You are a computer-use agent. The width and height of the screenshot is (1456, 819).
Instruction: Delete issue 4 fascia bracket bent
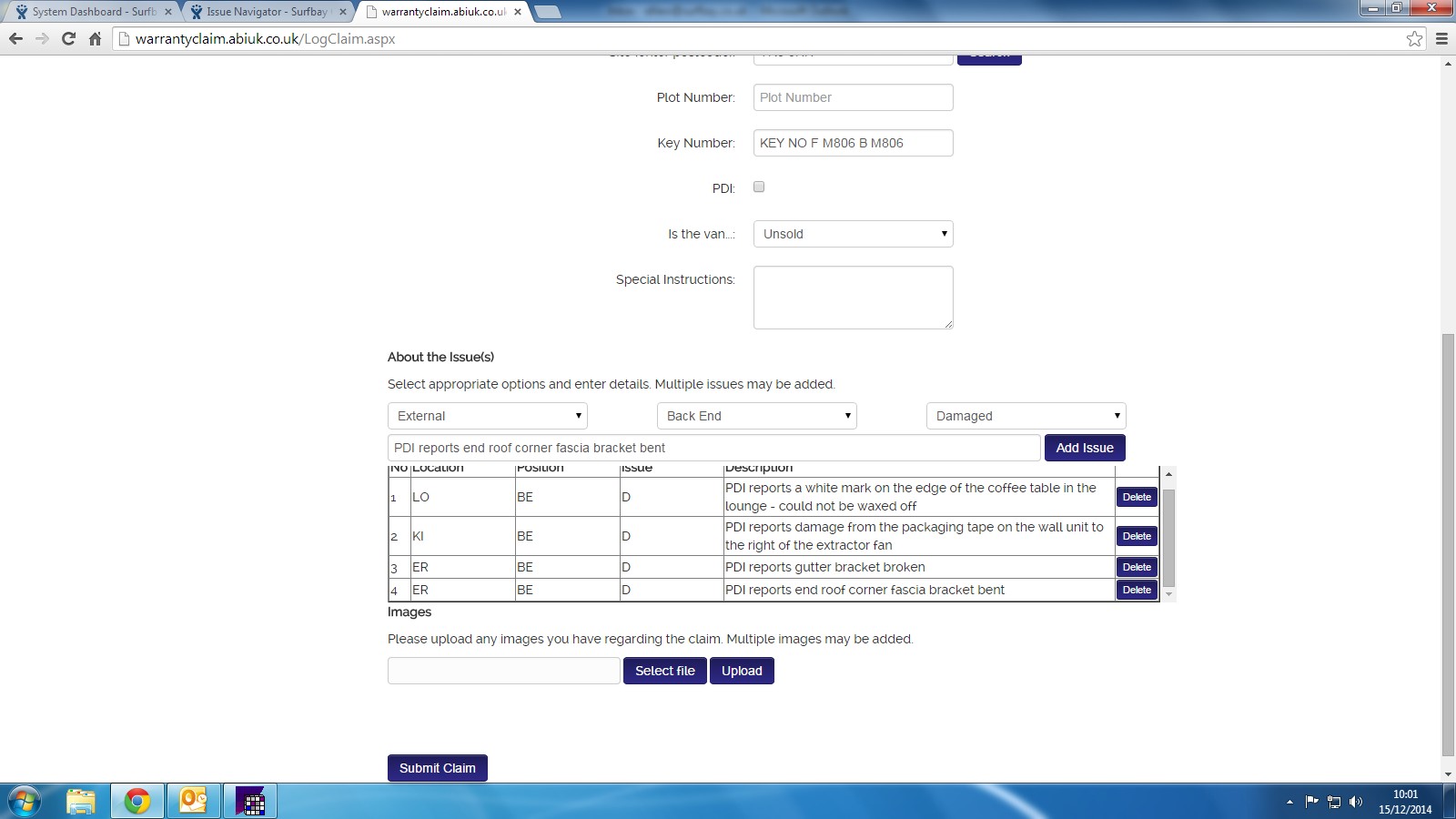tap(1137, 590)
